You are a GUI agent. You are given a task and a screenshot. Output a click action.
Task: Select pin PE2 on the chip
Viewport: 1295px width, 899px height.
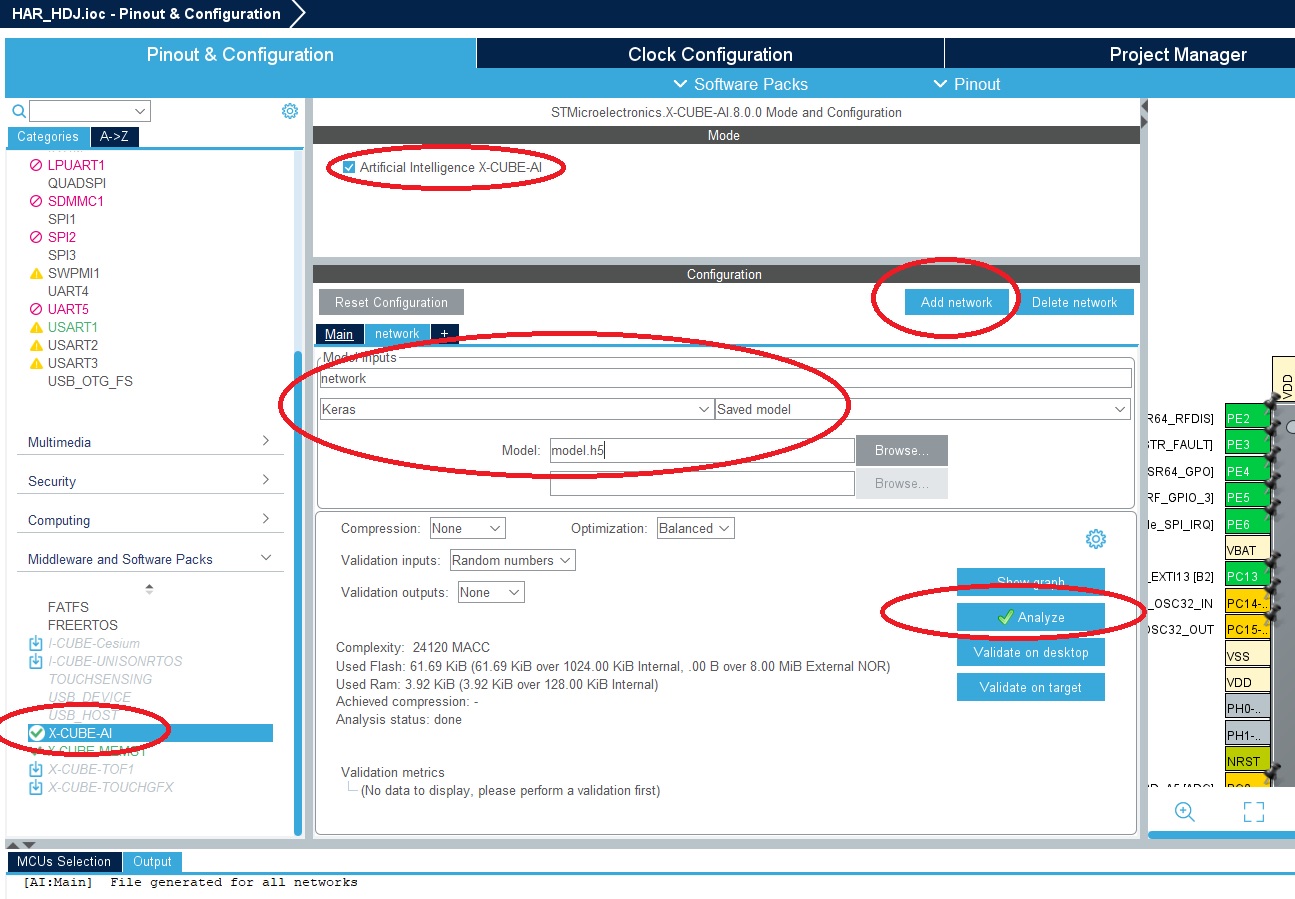pyautogui.click(x=1247, y=418)
